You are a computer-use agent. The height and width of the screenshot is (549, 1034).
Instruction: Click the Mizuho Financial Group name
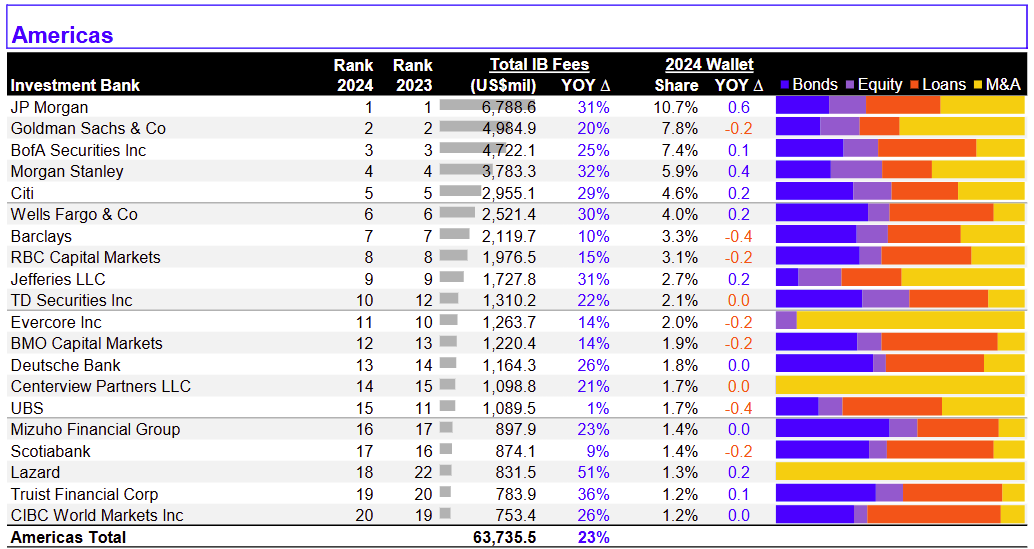(95, 430)
